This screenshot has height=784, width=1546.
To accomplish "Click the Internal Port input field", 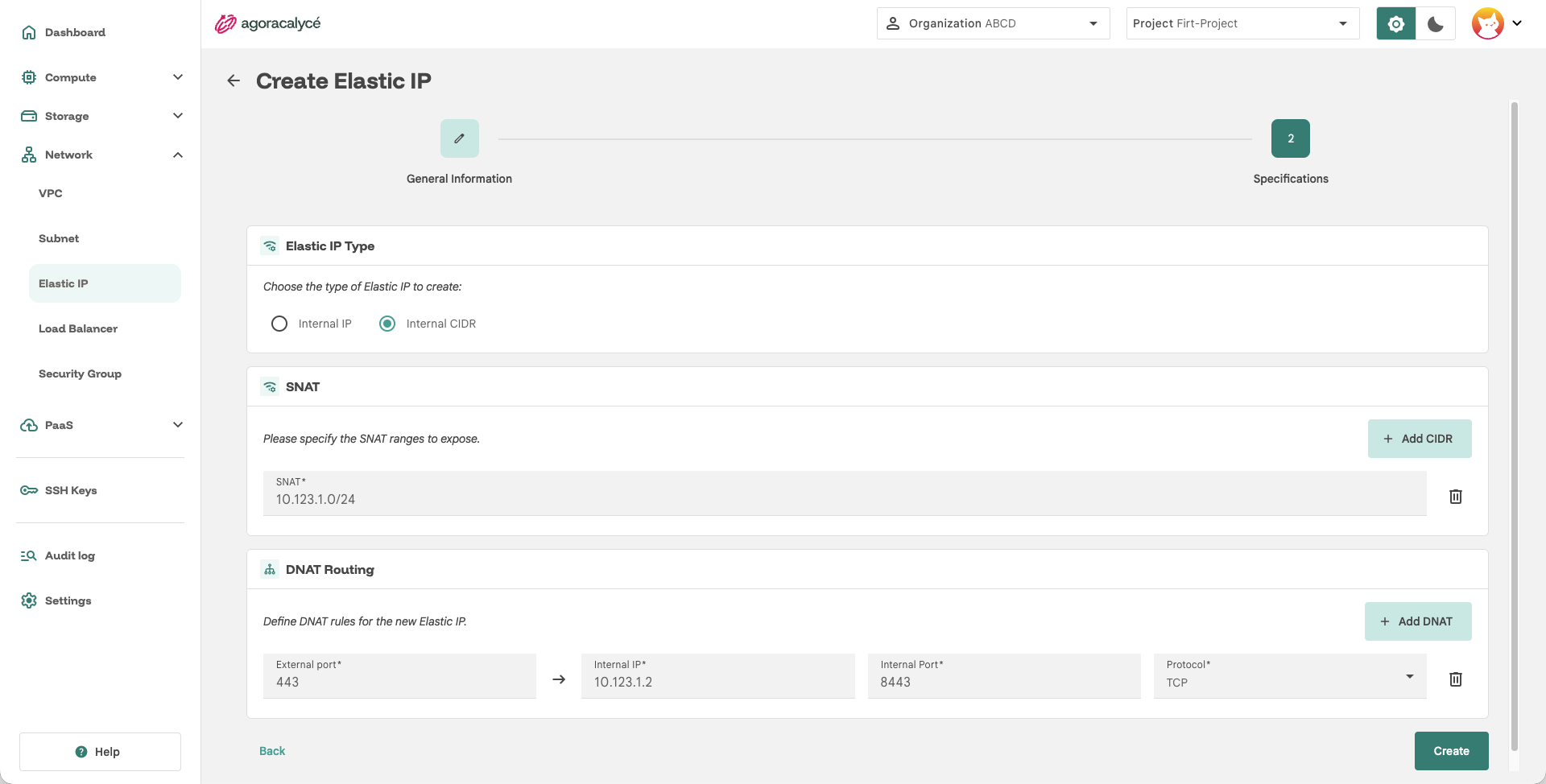I will coord(1004,676).
